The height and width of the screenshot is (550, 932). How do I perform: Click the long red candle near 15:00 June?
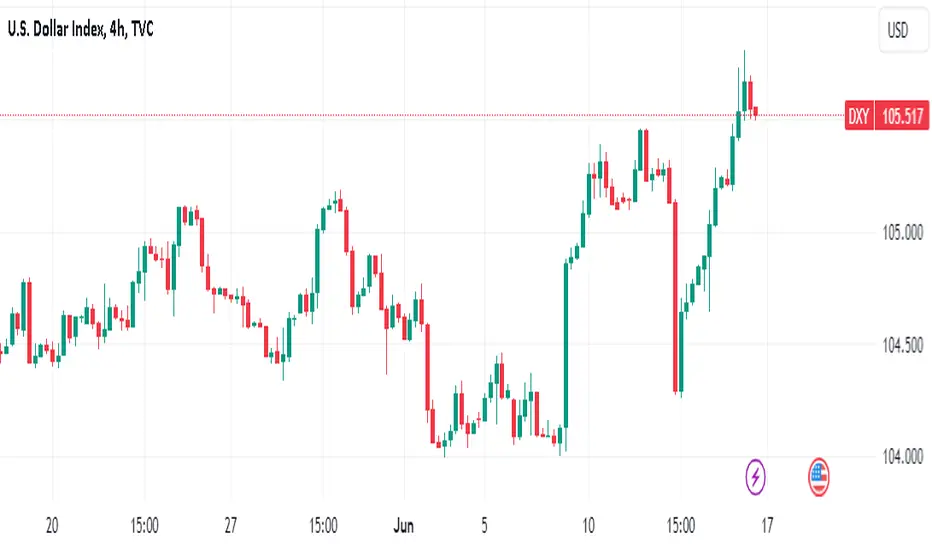pyautogui.click(x=675, y=297)
